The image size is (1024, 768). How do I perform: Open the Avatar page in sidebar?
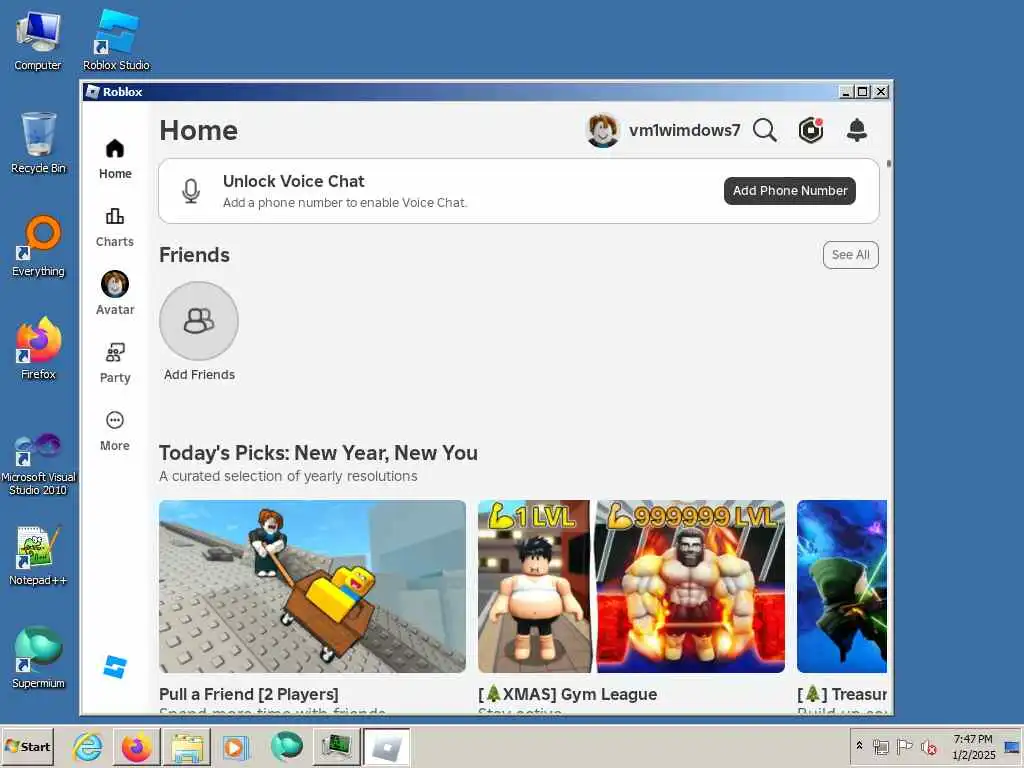tap(115, 293)
